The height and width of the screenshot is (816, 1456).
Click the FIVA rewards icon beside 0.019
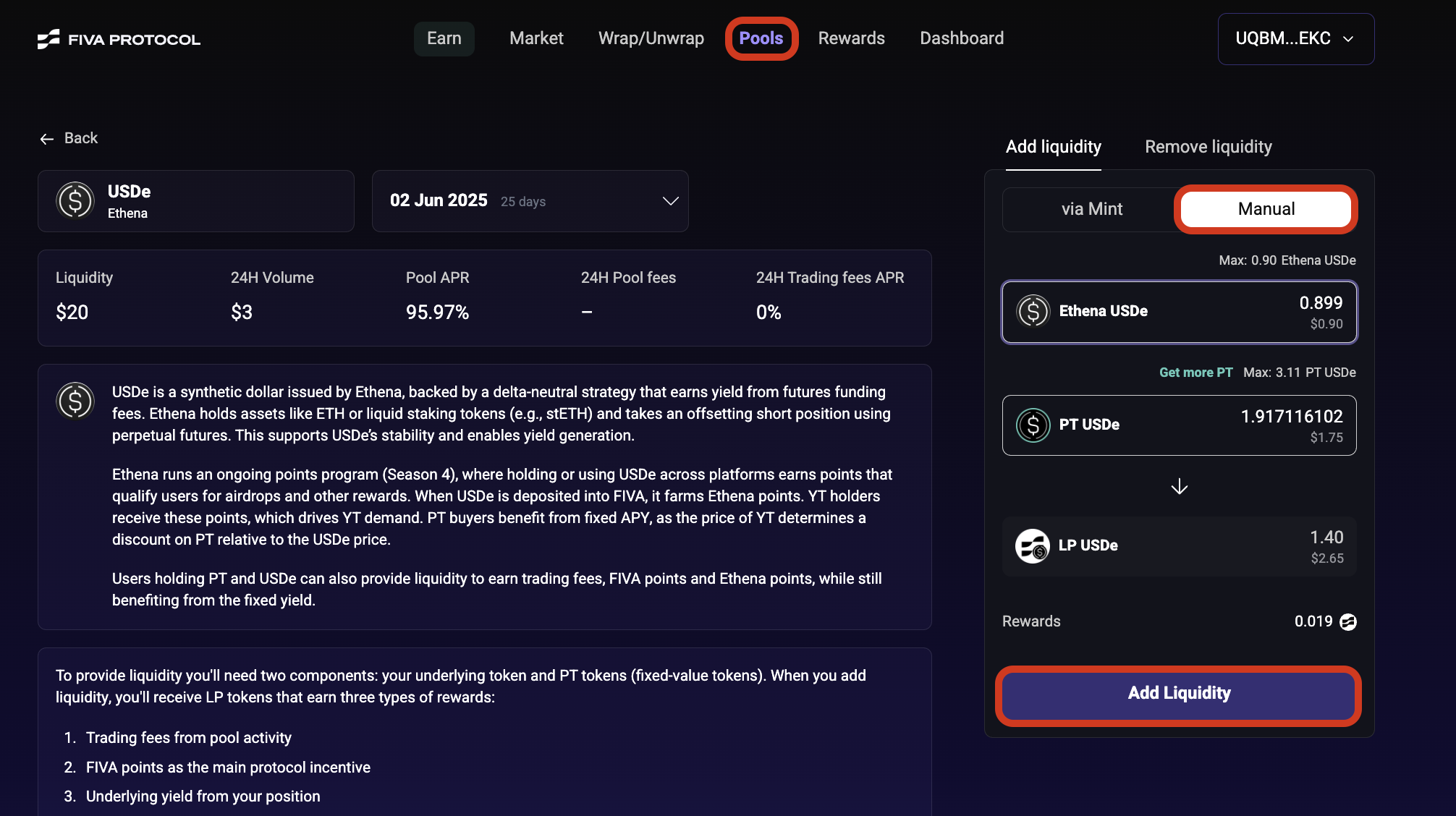[1347, 622]
